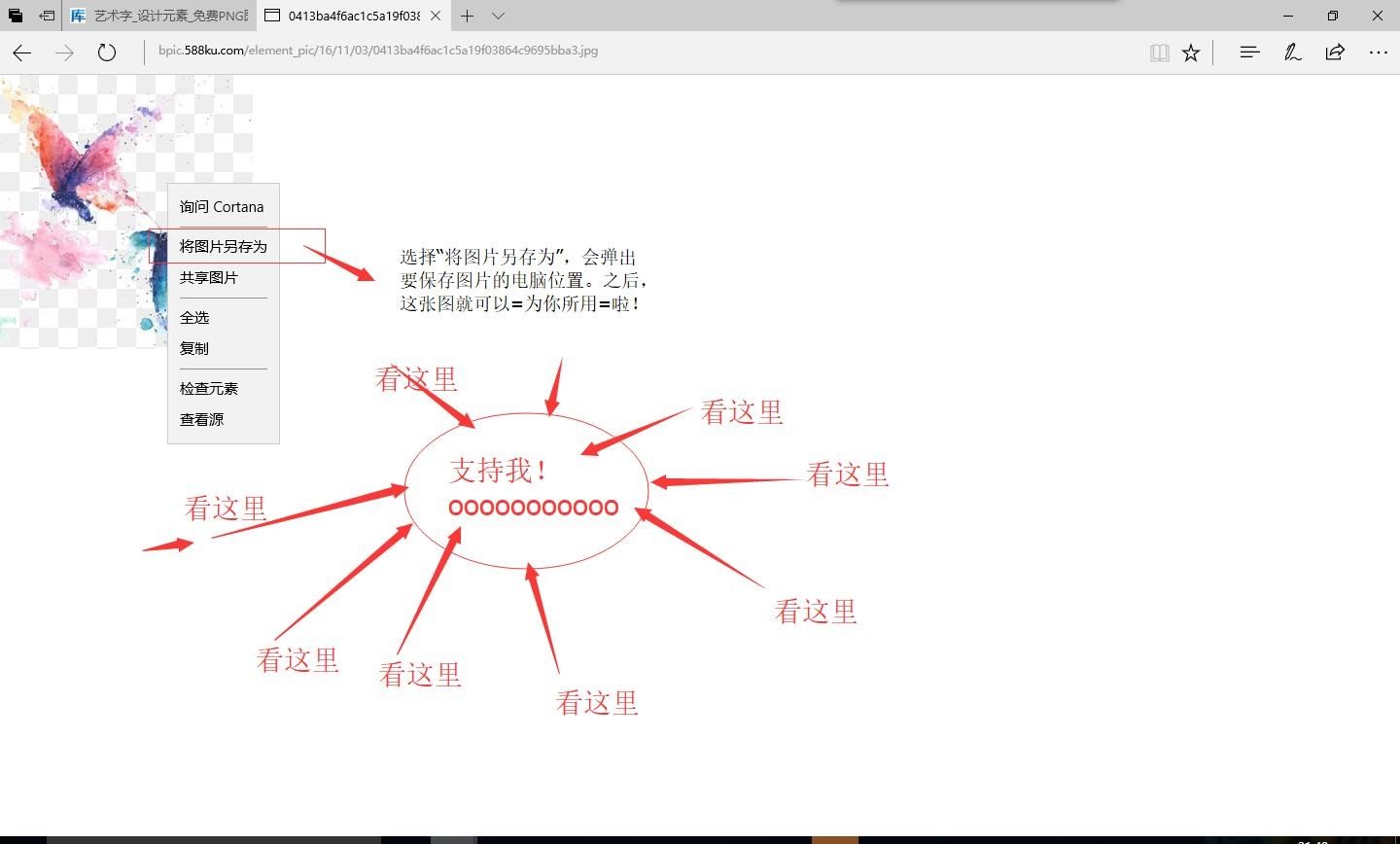Show tab previews with the chevron
Screen dimensions: 1400x844
[497, 16]
